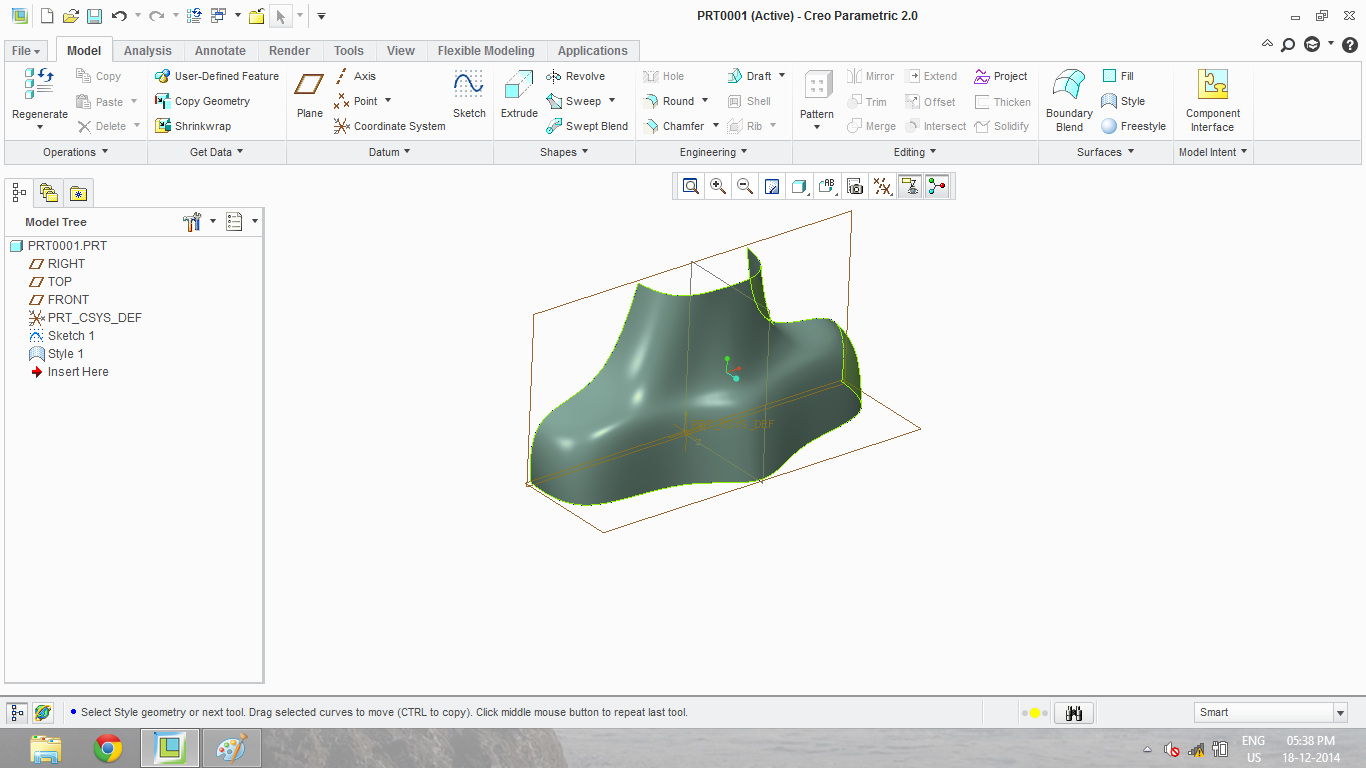This screenshot has width=1366, height=768.
Task: Open the Smart selection filter dropdown
Action: [1341, 713]
